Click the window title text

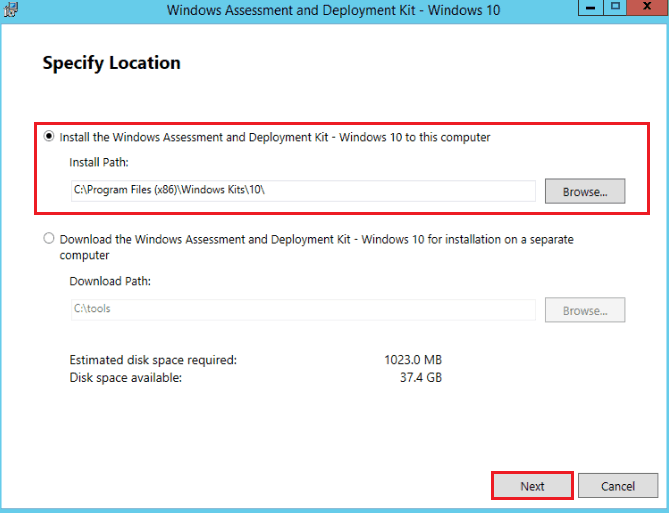pos(333,10)
